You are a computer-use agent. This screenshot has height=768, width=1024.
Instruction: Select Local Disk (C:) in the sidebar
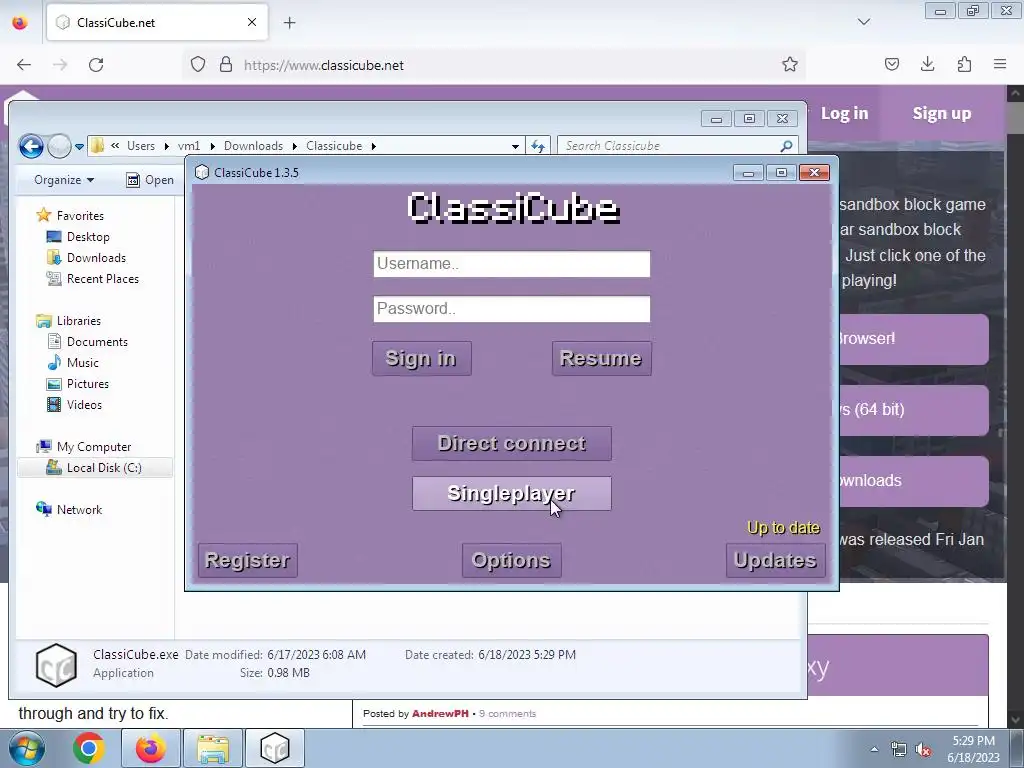[95, 468]
